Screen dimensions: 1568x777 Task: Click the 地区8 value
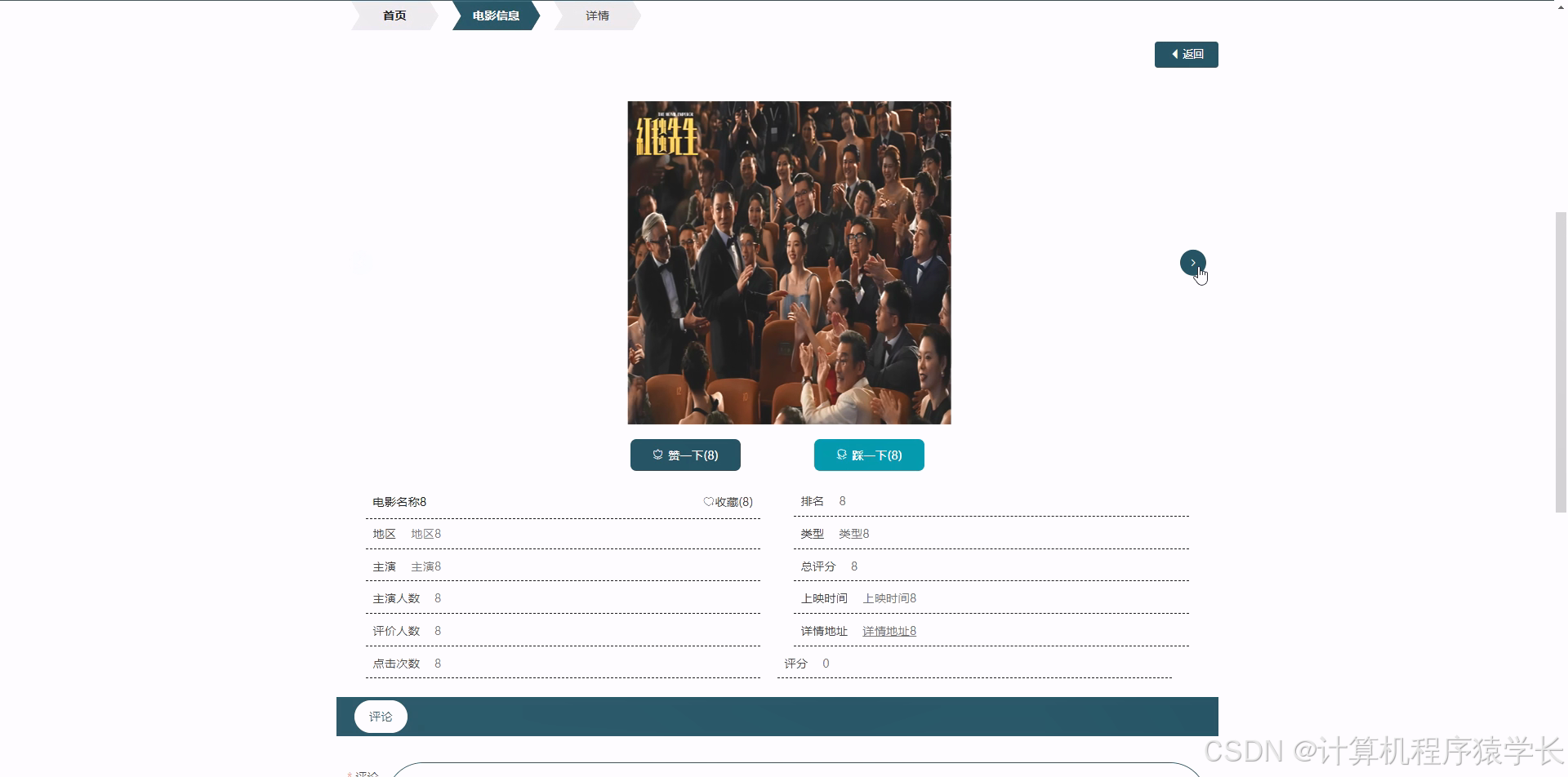point(425,534)
